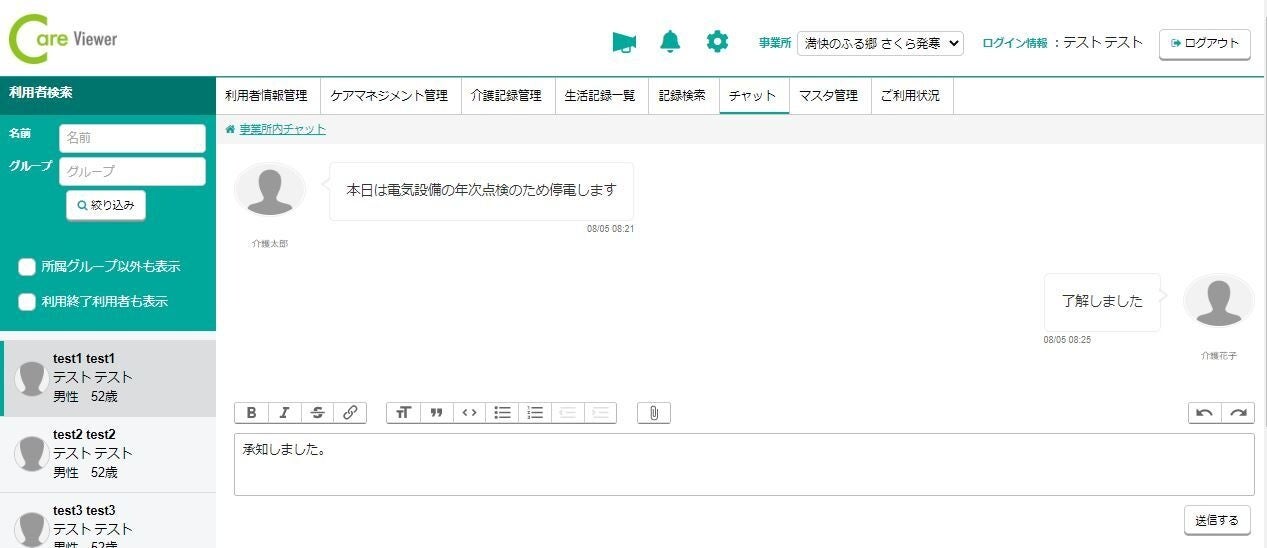
Task: Decrease indent level icon
Action: pyautogui.click(x=568, y=413)
